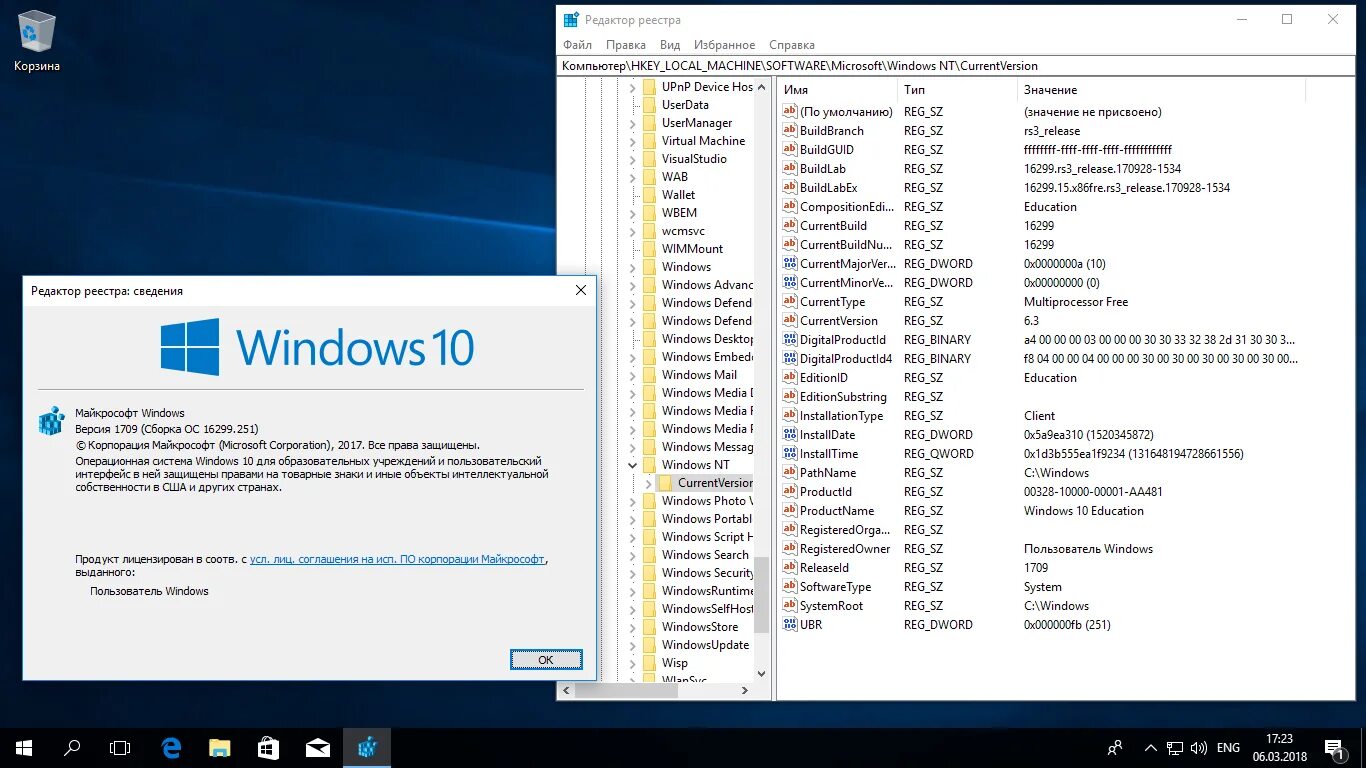
Task: Open the Правка menu
Action: [x=626, y=45]
